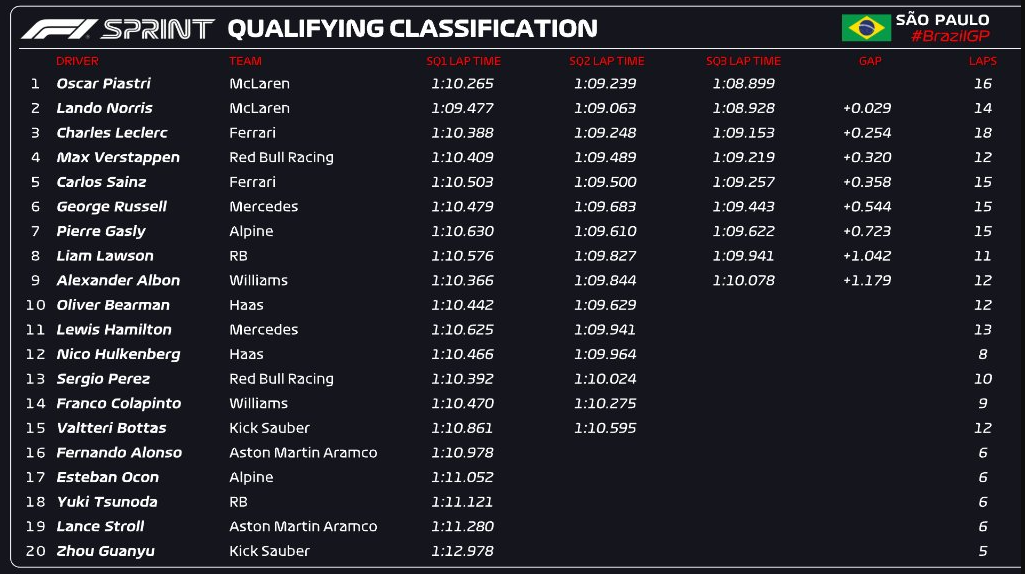Click the Brazil flag icon
Viewport: 1025px width, 574px height.
point(866,28)
